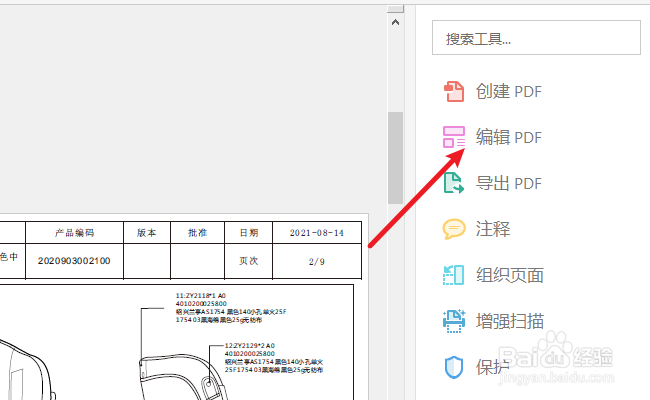Click the 创建 PDF icon
Image resolution: width=650 pixels, height=400 pixels.
click(x=454, y=91)
